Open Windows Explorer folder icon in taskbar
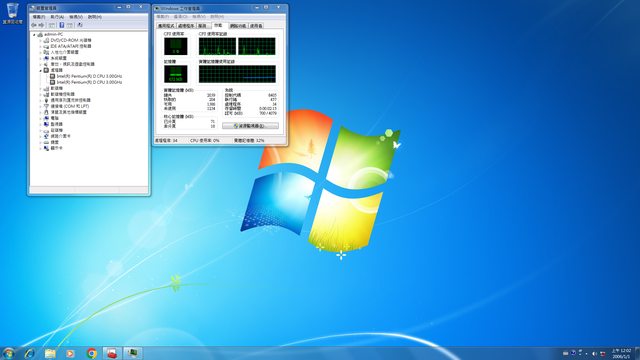The image size is (640, 360). (50, 353)
